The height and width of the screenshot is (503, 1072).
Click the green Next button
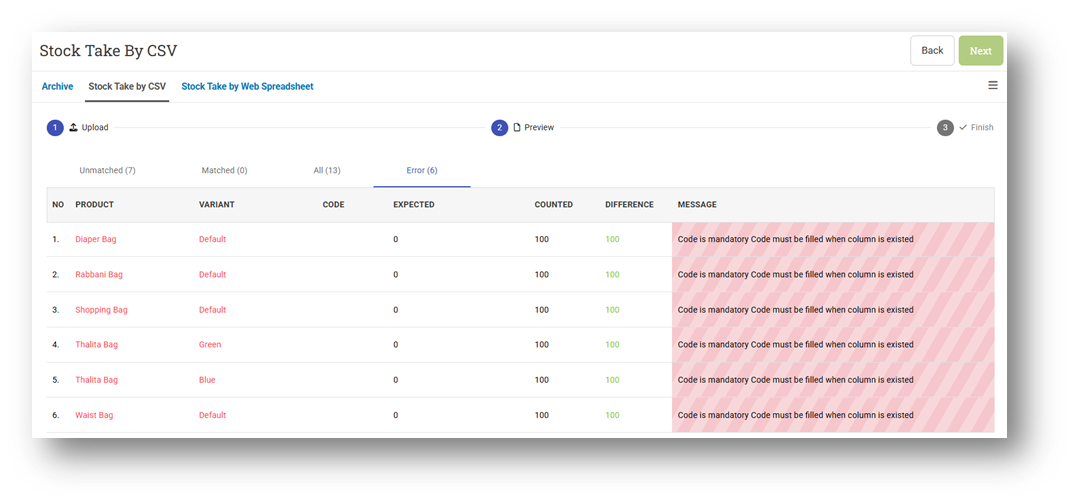pyautogui.click(x=980, y=51)
